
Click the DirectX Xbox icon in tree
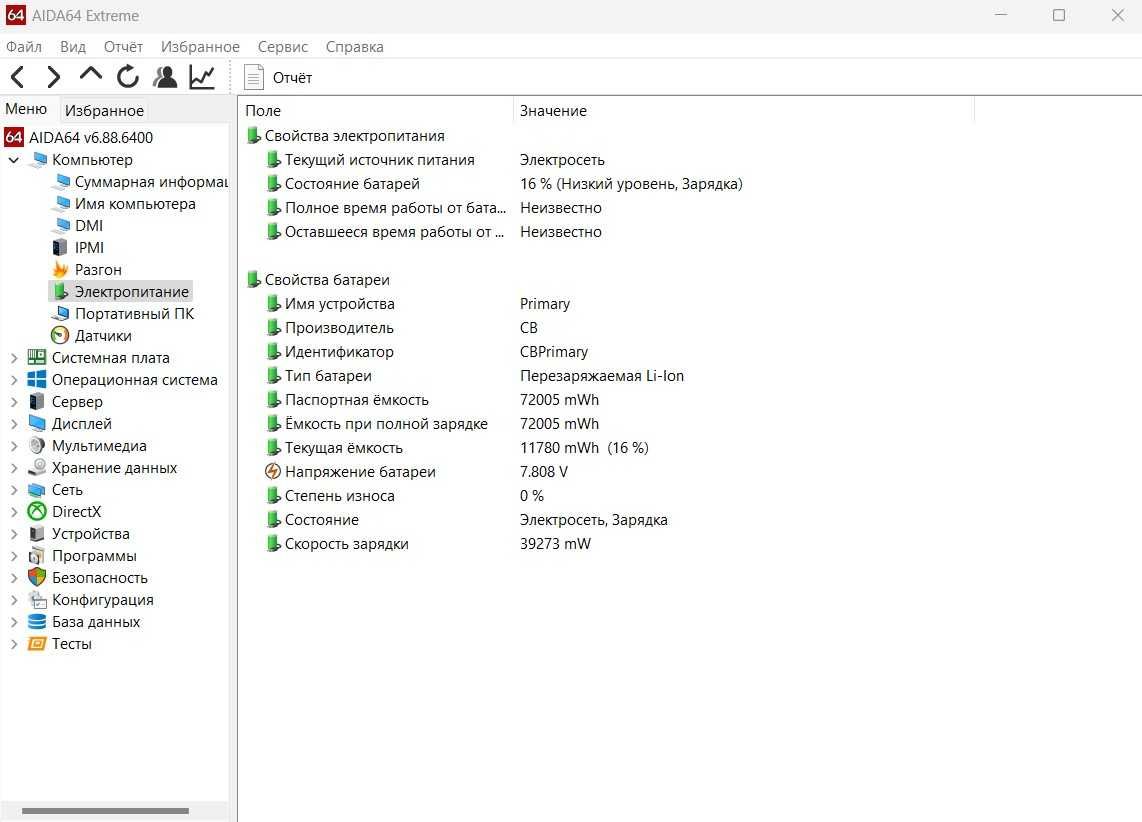click(37, 512)
